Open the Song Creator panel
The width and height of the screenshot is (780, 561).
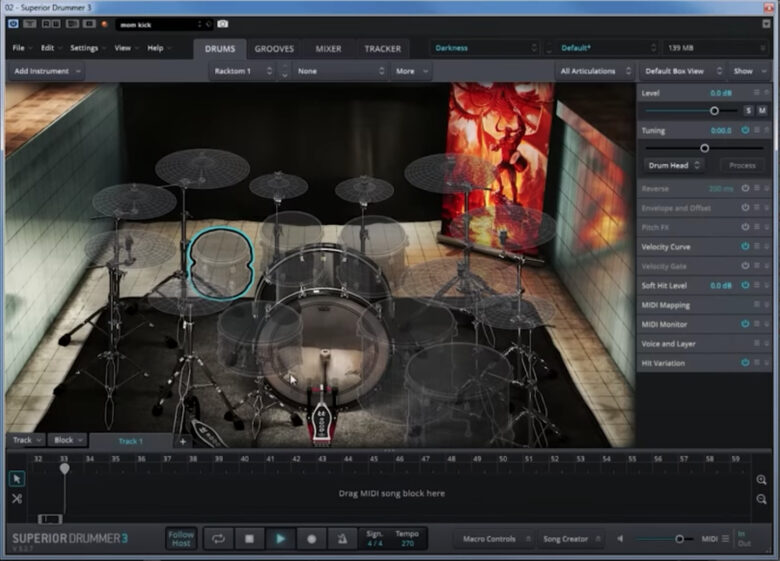[x=571, y=539]
